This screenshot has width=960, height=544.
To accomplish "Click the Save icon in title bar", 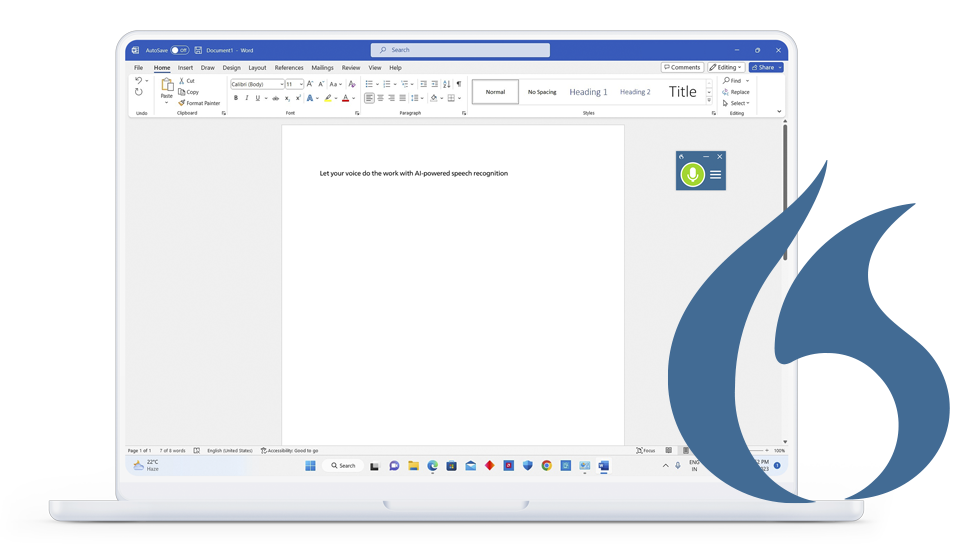I will click(198, 50).
